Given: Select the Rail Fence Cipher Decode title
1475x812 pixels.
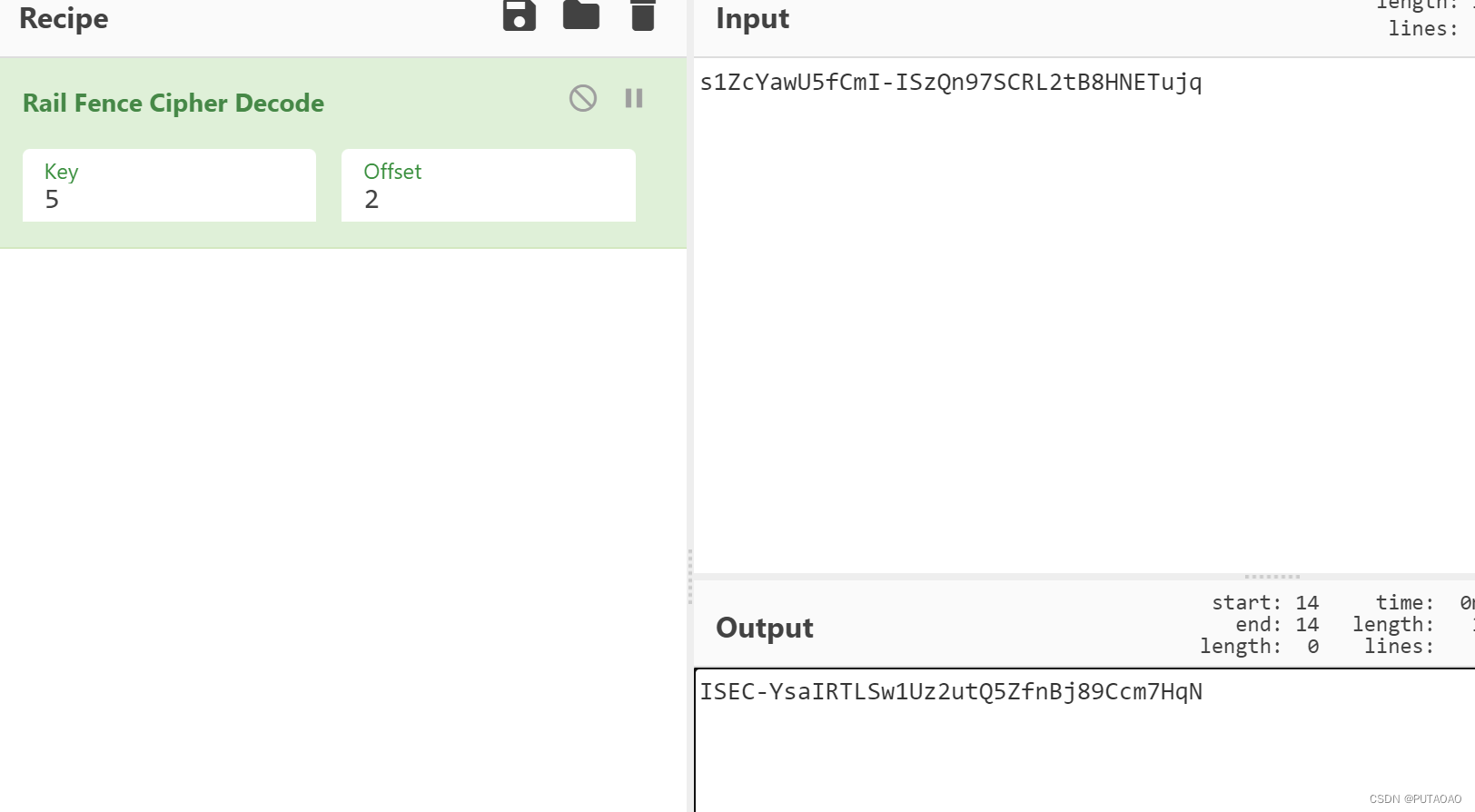Looking at the screenshot, I should tap(173, 104).
